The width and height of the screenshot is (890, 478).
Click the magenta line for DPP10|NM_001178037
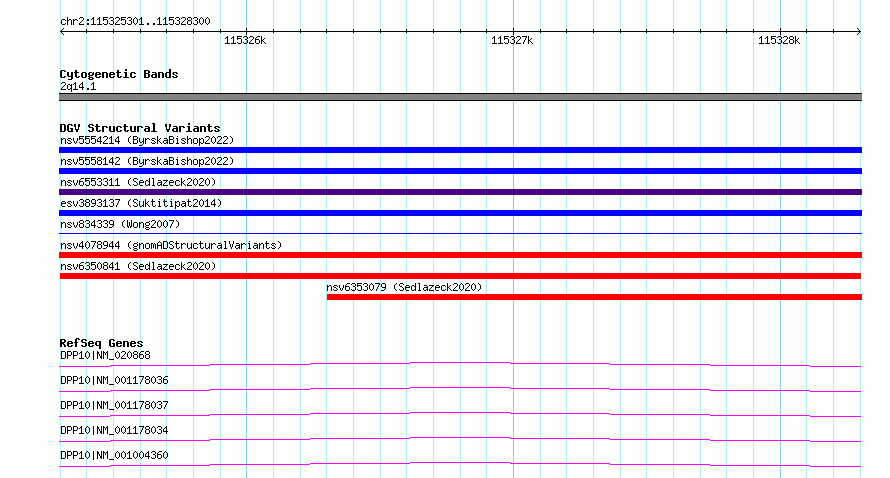(x=460, y=414)
